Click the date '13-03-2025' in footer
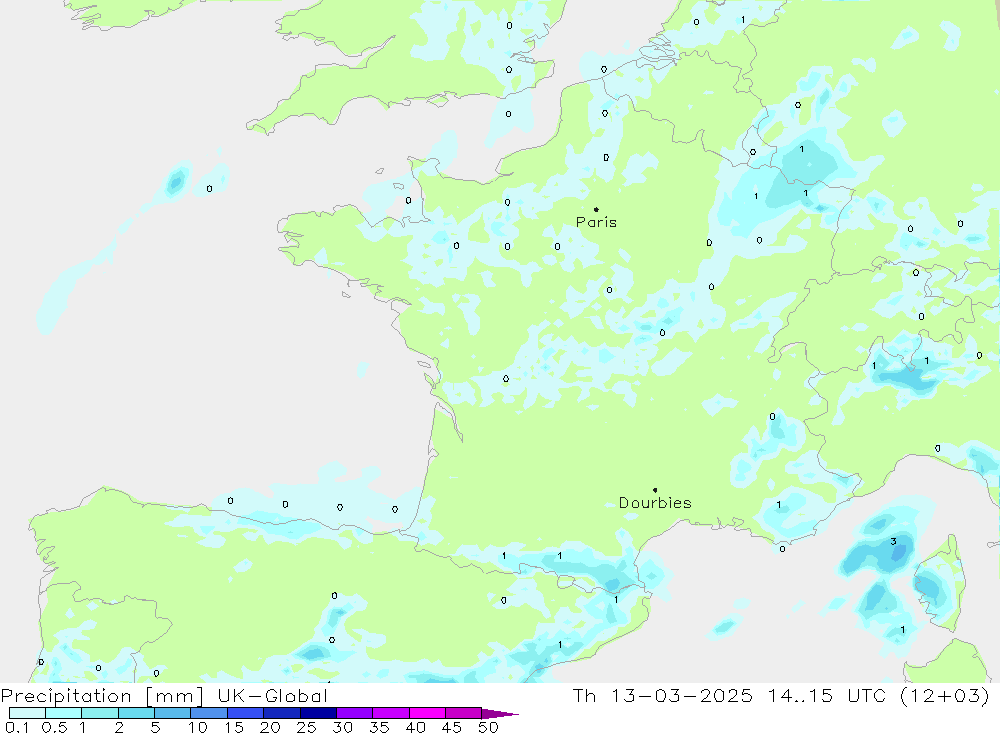Image resolution: width=1000 pixels, height=733 pixels. click(682, 695)
